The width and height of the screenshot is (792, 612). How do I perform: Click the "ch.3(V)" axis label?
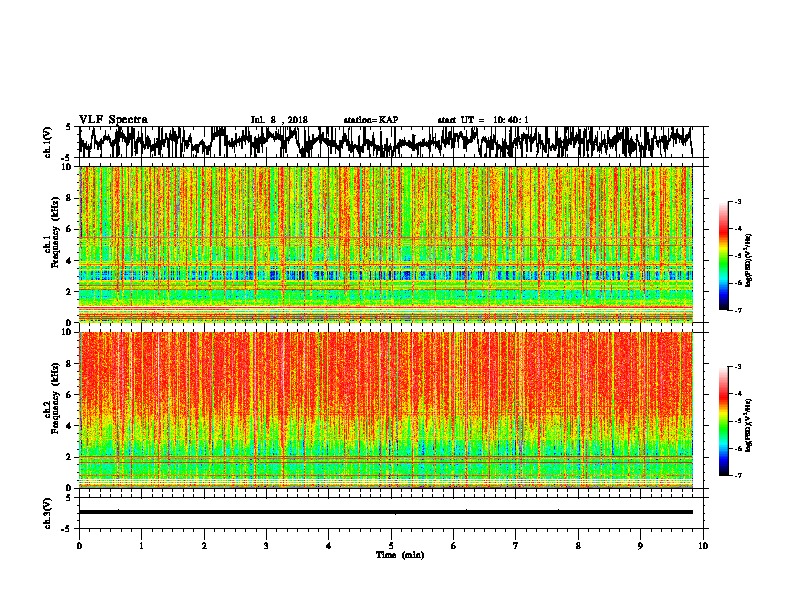coord(48,513)
